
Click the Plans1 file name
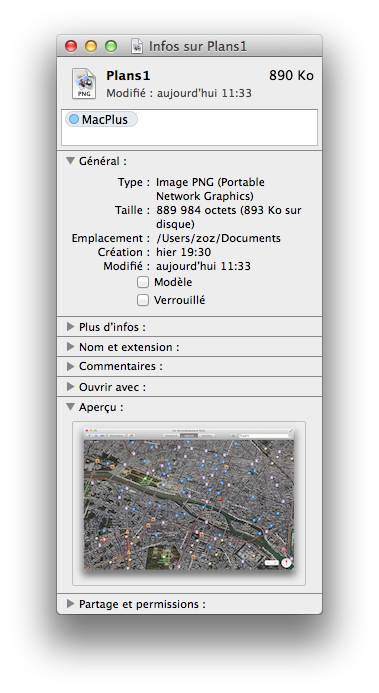click(x=128, y=76)
